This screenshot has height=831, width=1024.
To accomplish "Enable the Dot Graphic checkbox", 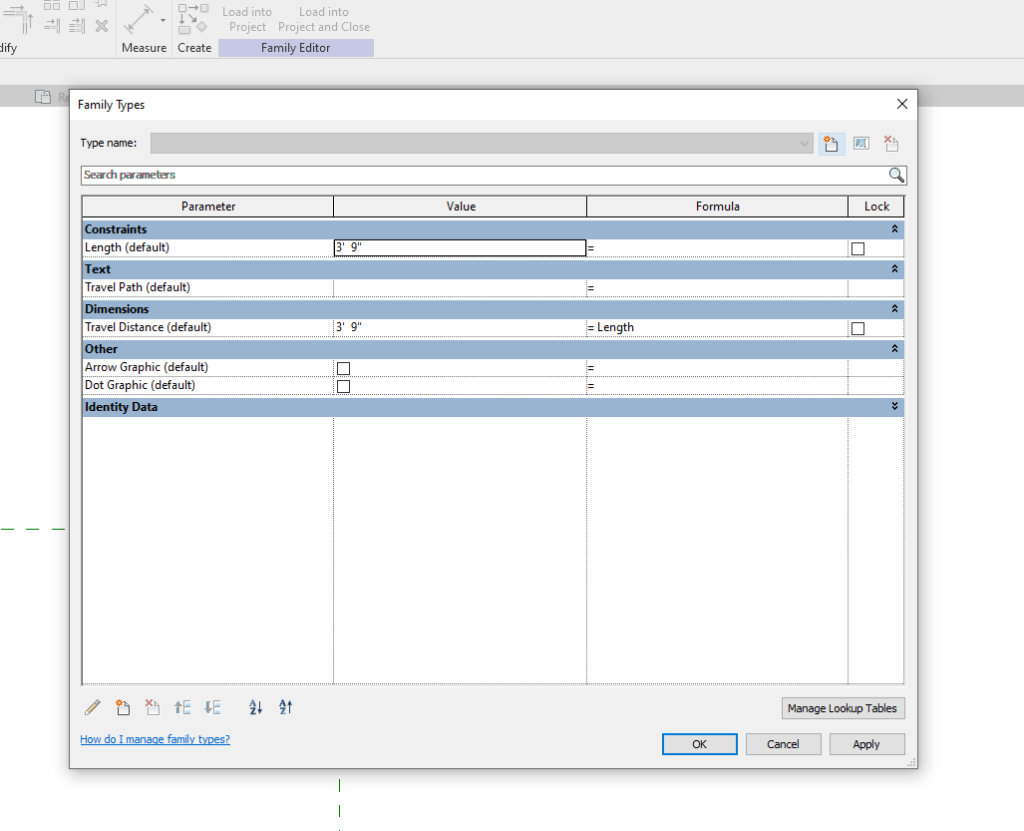I will [344, 387].
